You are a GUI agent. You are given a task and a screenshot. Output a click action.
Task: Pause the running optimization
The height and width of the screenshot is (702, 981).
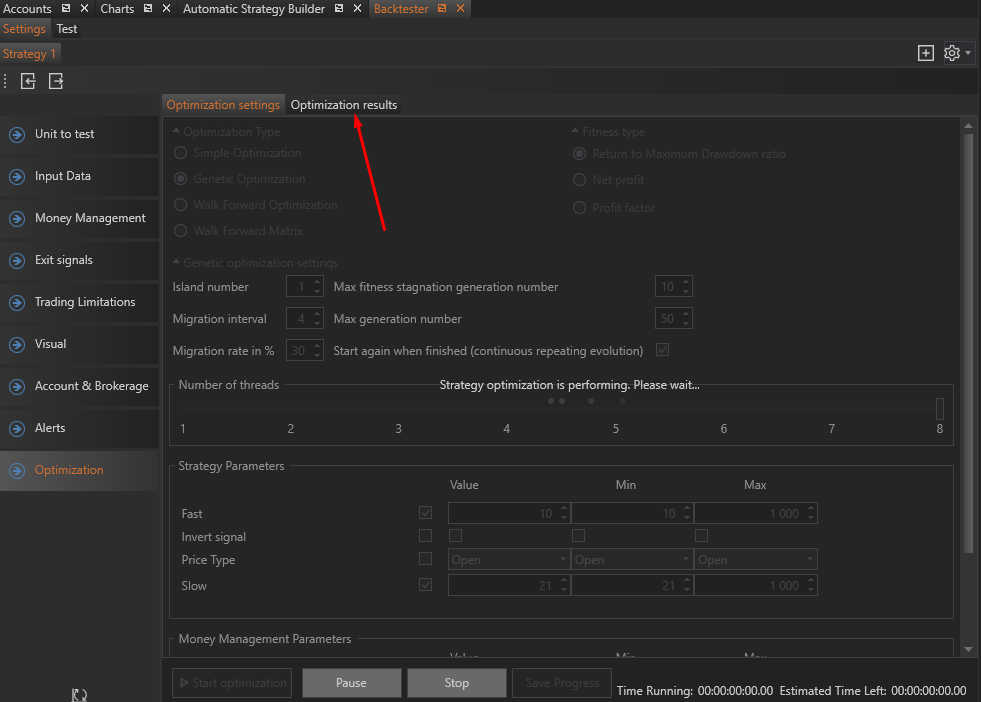point(351,683)
